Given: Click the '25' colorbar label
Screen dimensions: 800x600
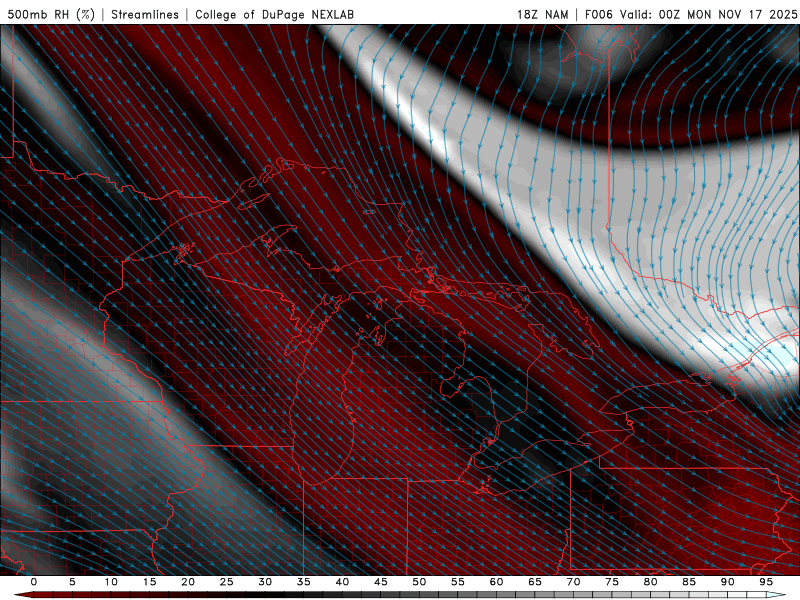Looking at the screenshot, I should pyautogui.click(x=227, y=582).
